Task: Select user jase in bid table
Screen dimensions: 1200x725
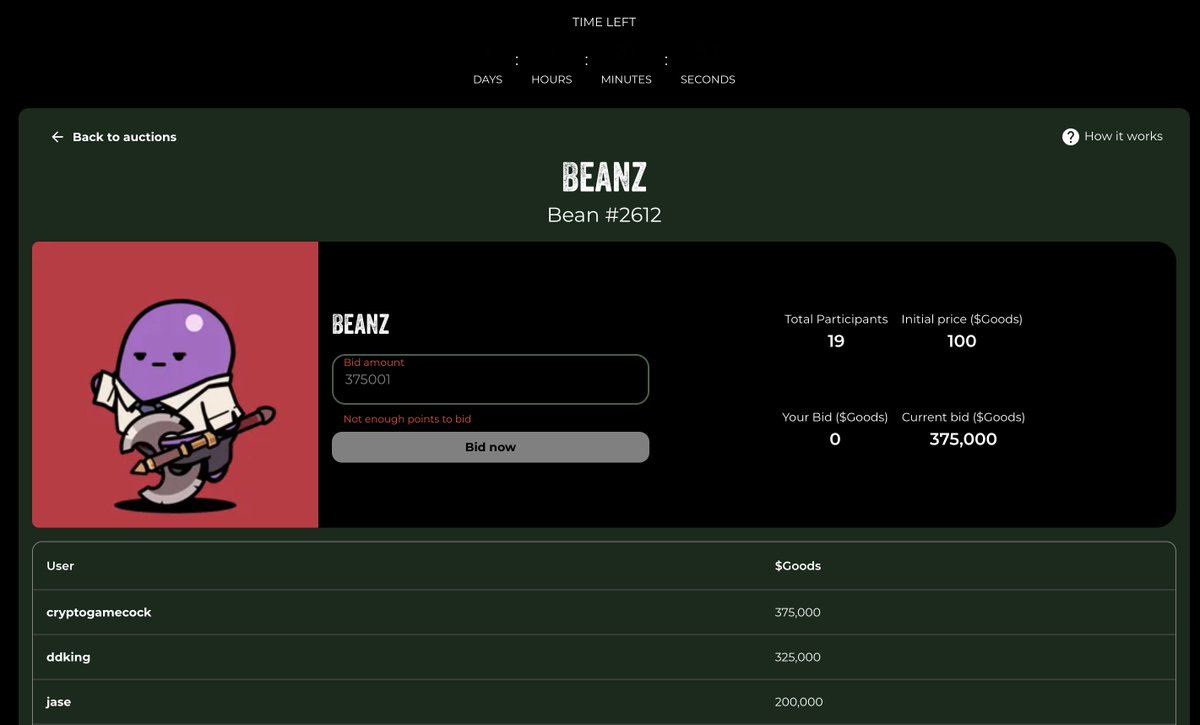Action: (x=59, y=702)
